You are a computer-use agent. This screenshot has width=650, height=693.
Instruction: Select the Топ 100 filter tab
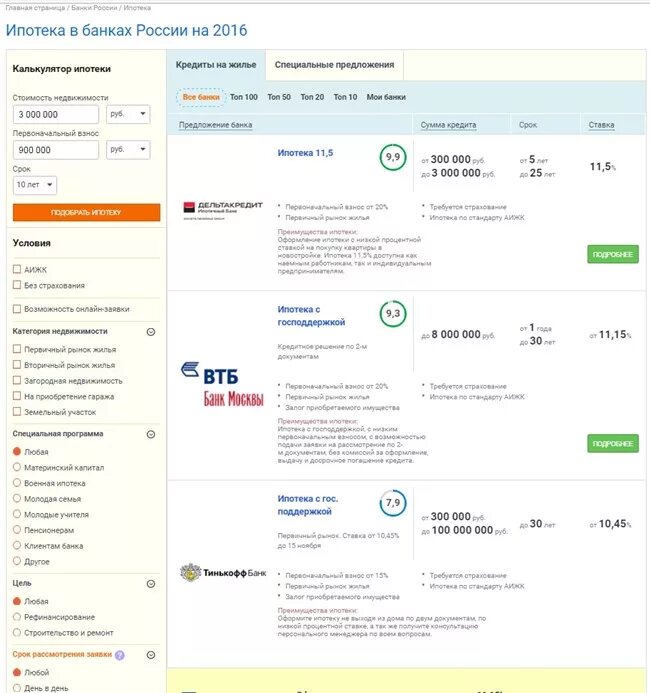pyautogui.click(x=244, y=97)
